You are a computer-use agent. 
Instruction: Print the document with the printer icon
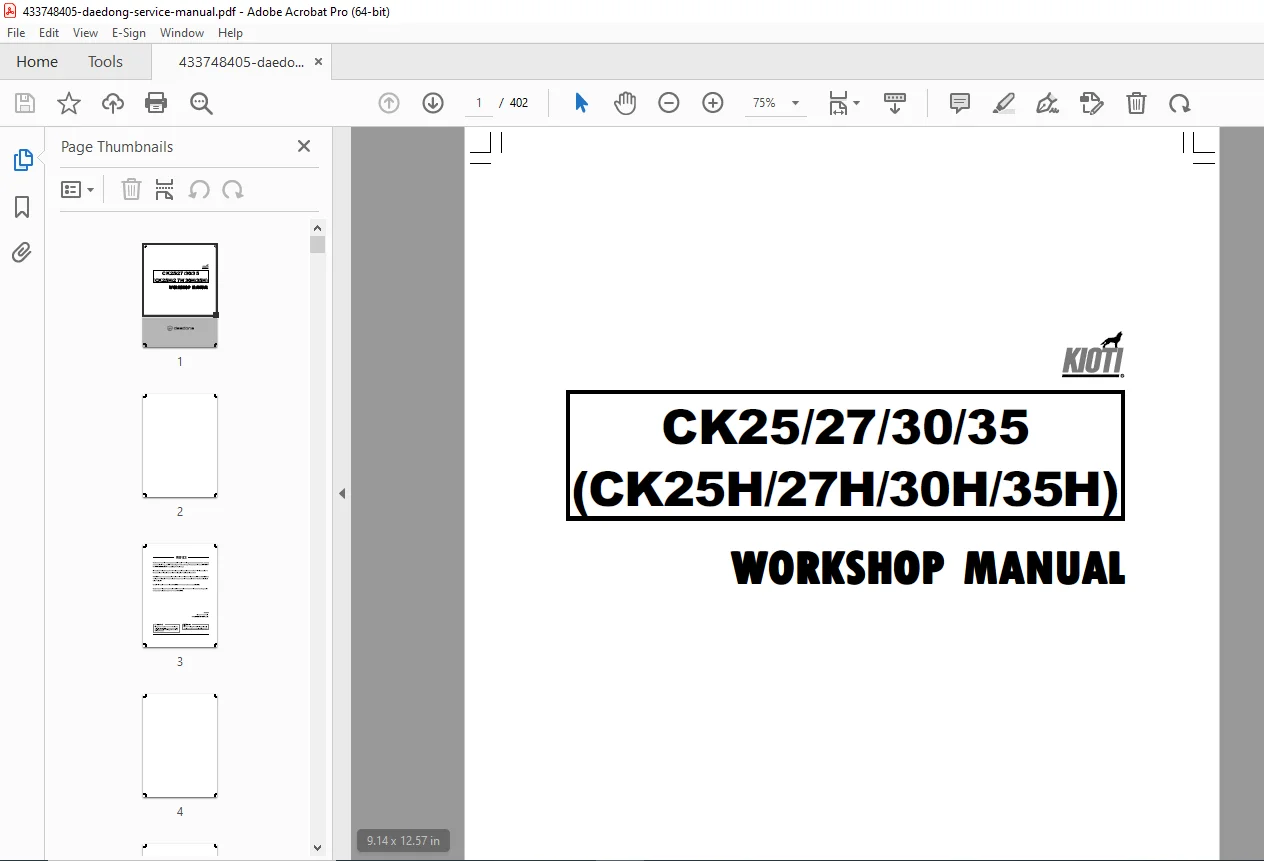(x=156, y=103)
